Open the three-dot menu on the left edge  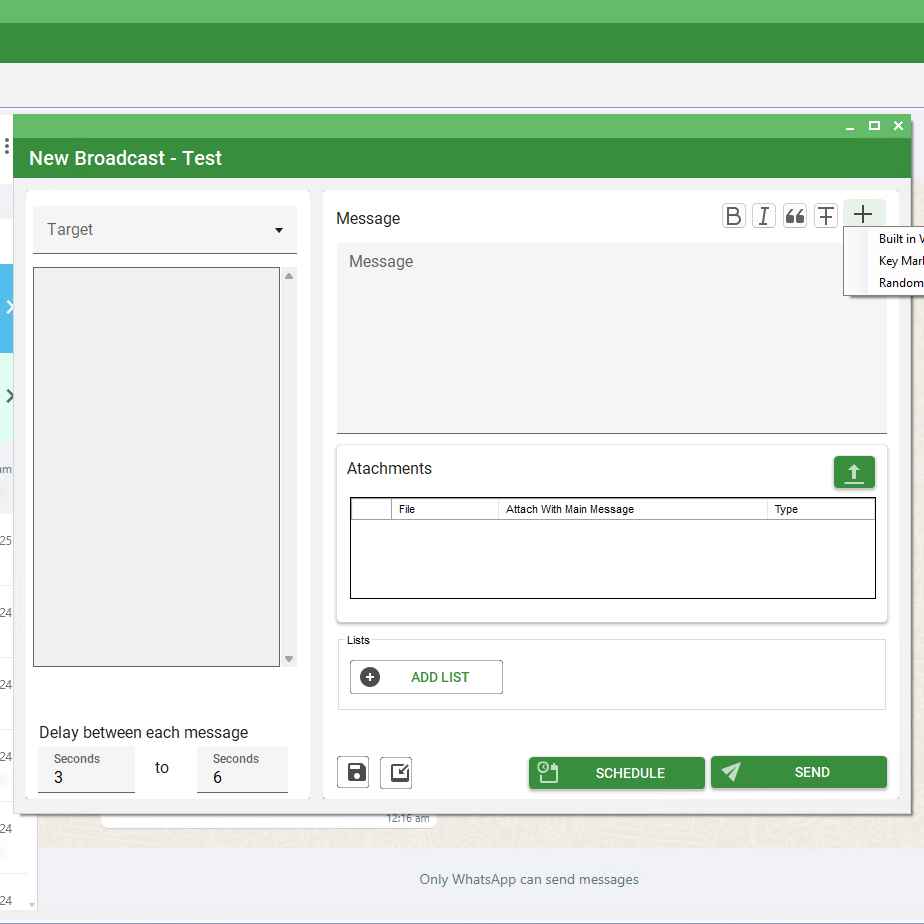click(x=8, y=145)
